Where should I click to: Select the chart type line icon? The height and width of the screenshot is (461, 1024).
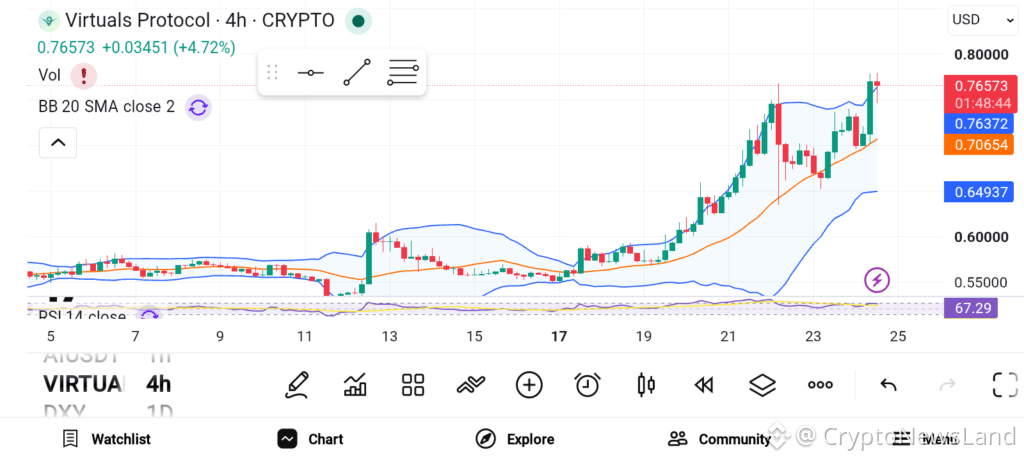(471, 385)
